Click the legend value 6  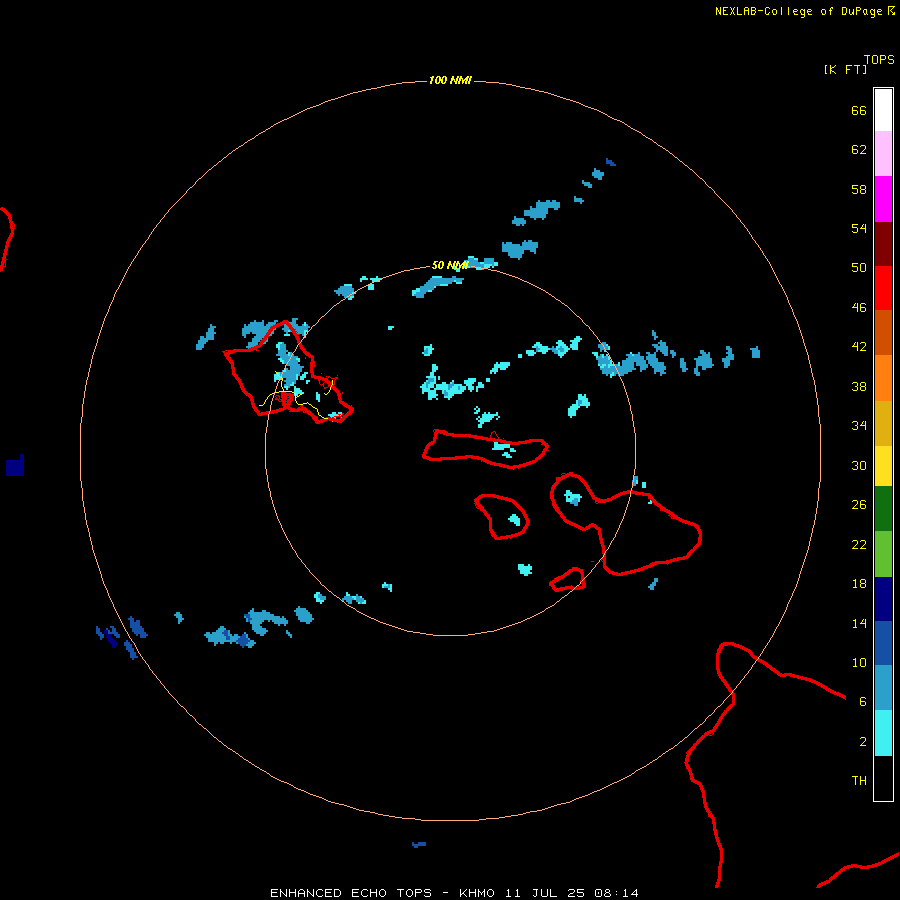863,702
